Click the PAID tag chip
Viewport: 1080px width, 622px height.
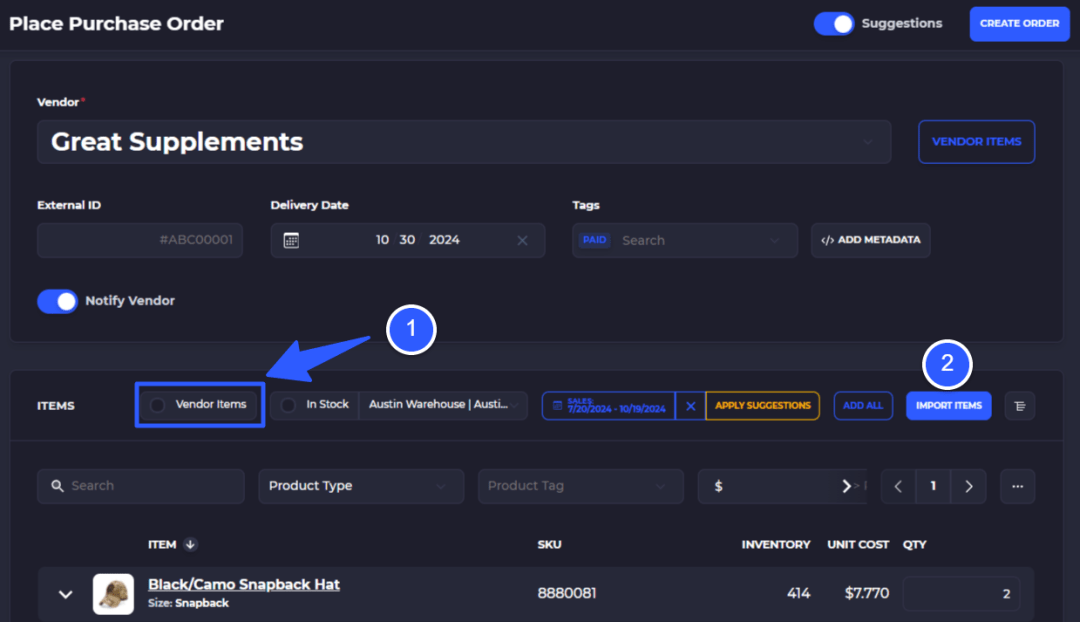tap(594, 240)
